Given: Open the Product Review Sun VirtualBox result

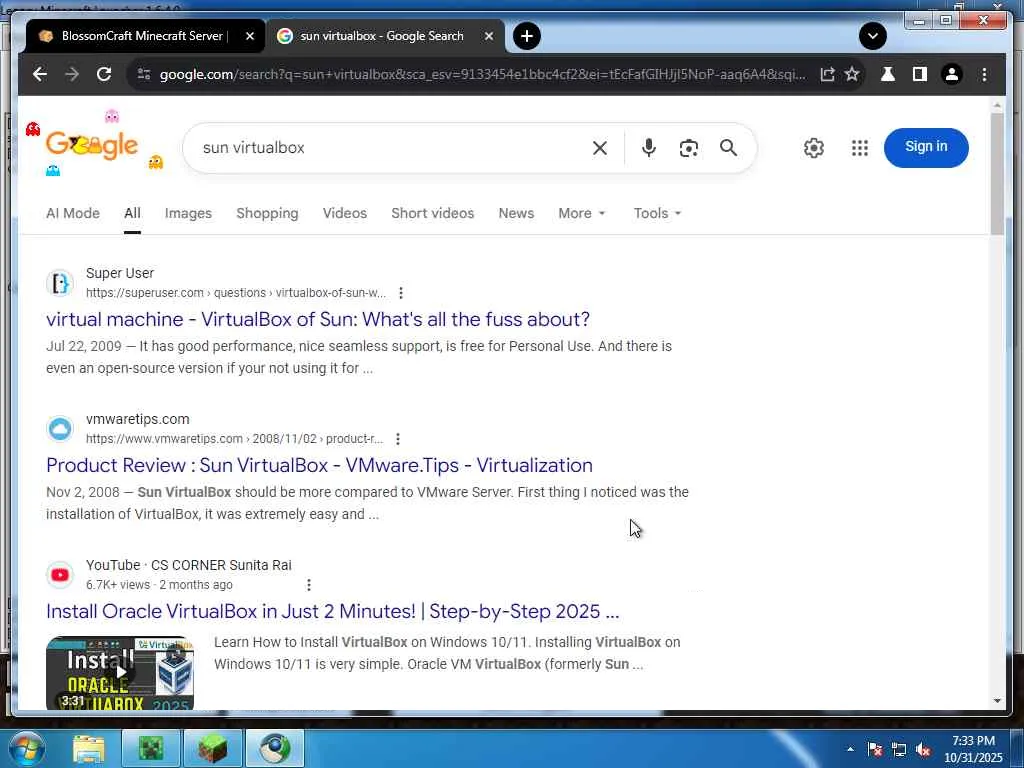Looking at the screenshot, I should click(x=319, y=466).
